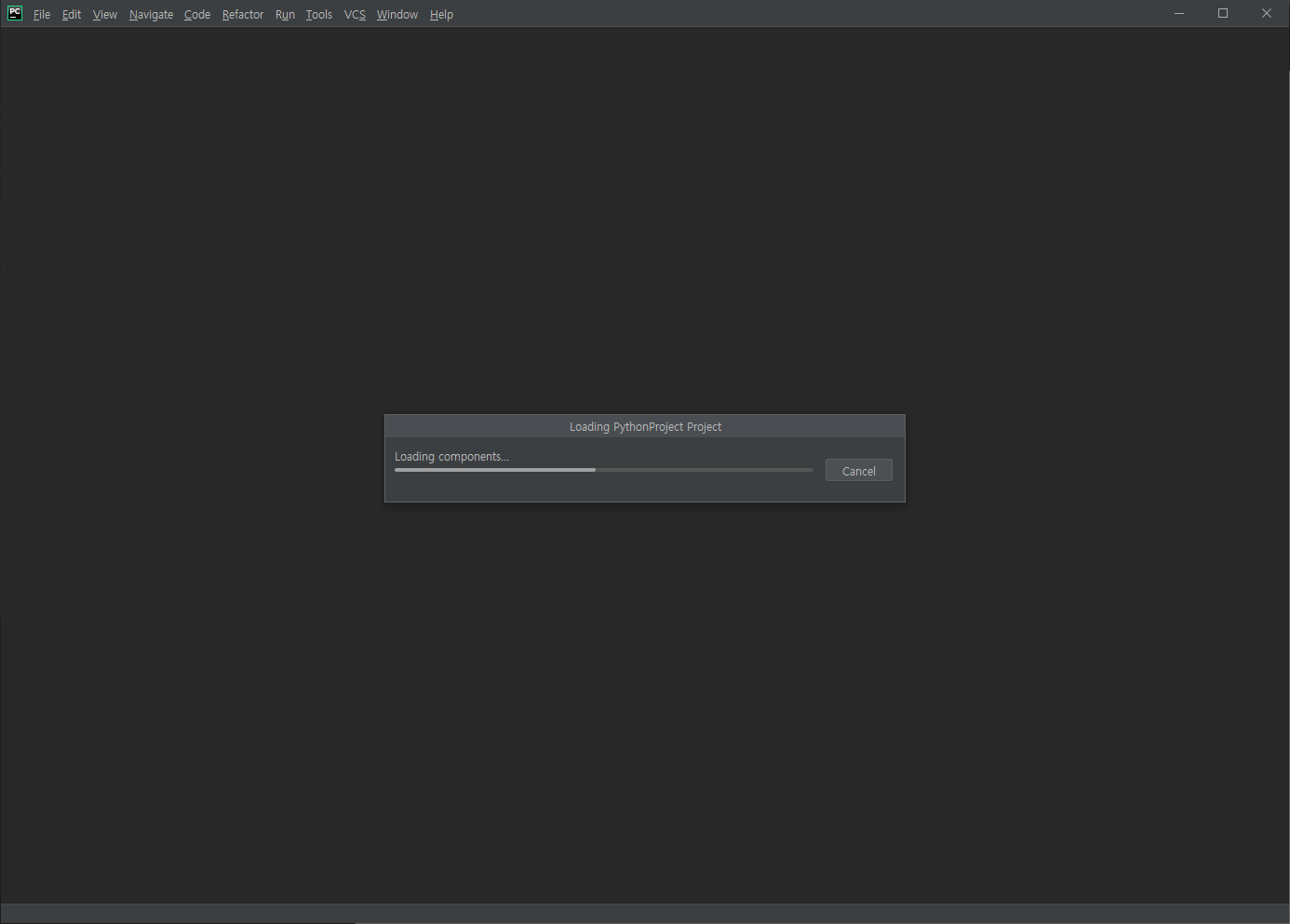Open the VCS menu

point(355,14)
